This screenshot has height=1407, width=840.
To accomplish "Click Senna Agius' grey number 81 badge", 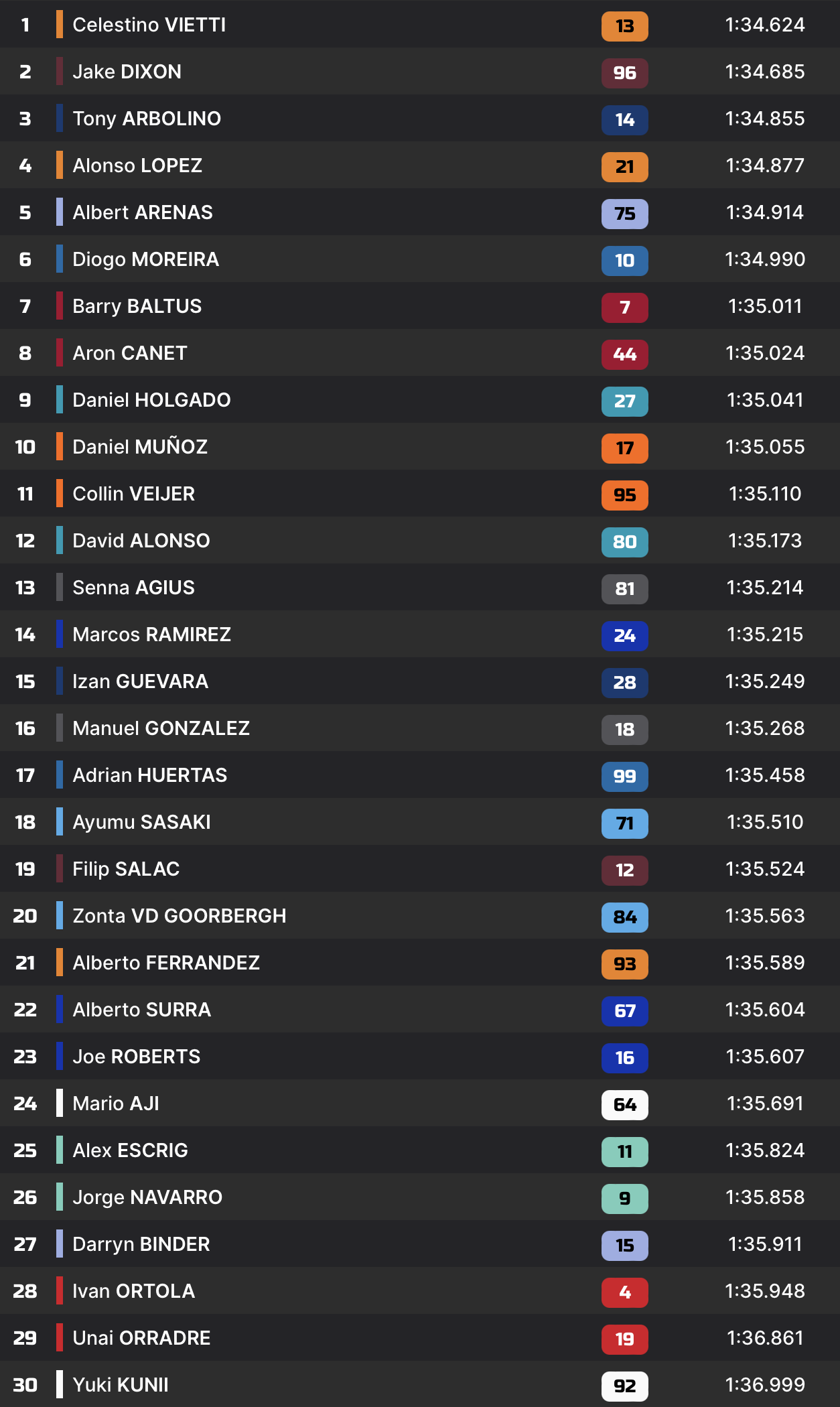I will pos(624,589).
